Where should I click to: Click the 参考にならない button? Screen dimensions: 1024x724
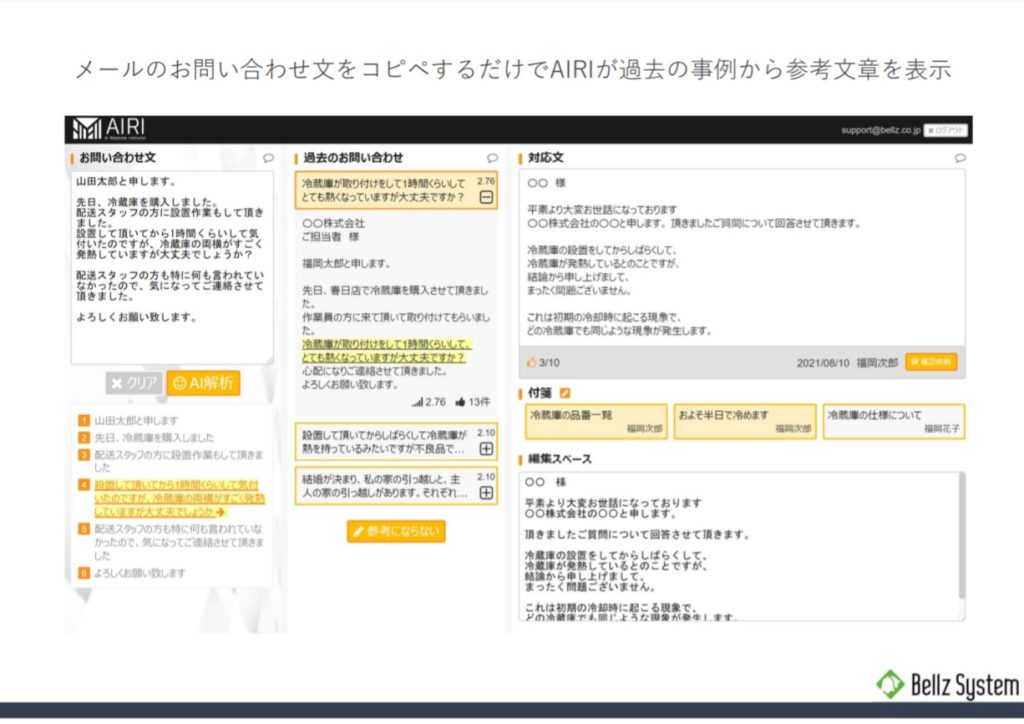[x=396, y=531]
